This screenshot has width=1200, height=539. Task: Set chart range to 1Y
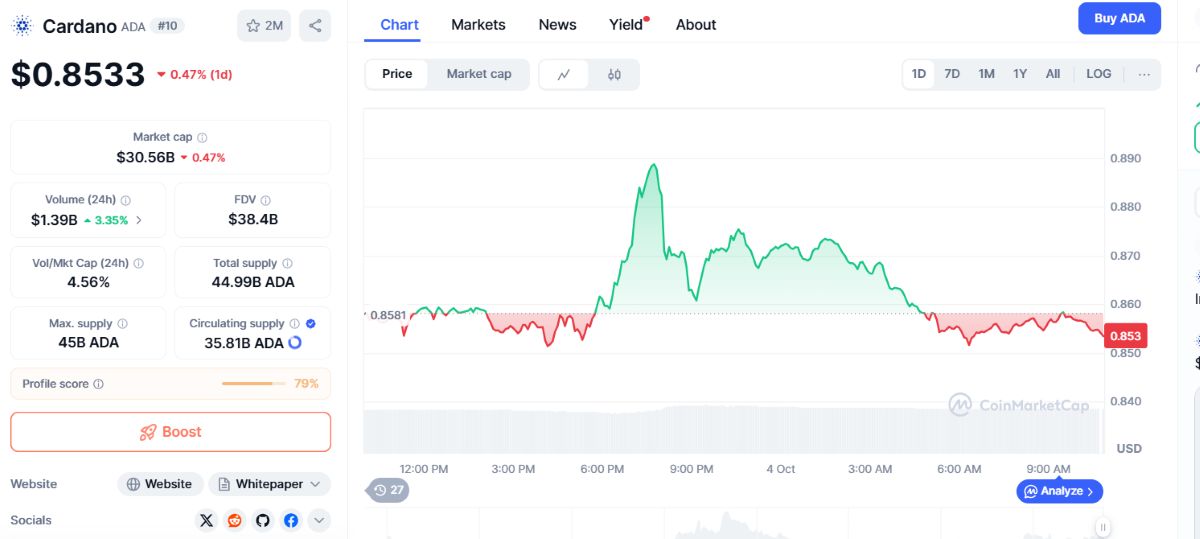click(1020, 74)
